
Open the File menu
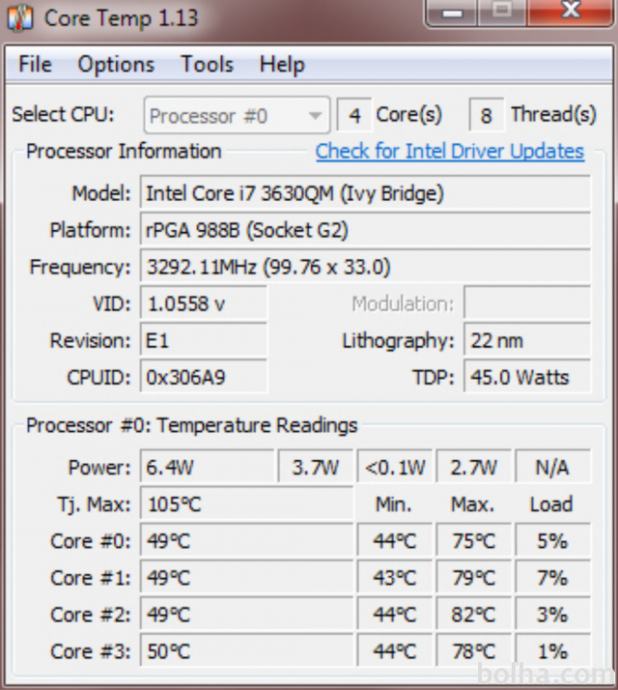(x=35, y=65)
